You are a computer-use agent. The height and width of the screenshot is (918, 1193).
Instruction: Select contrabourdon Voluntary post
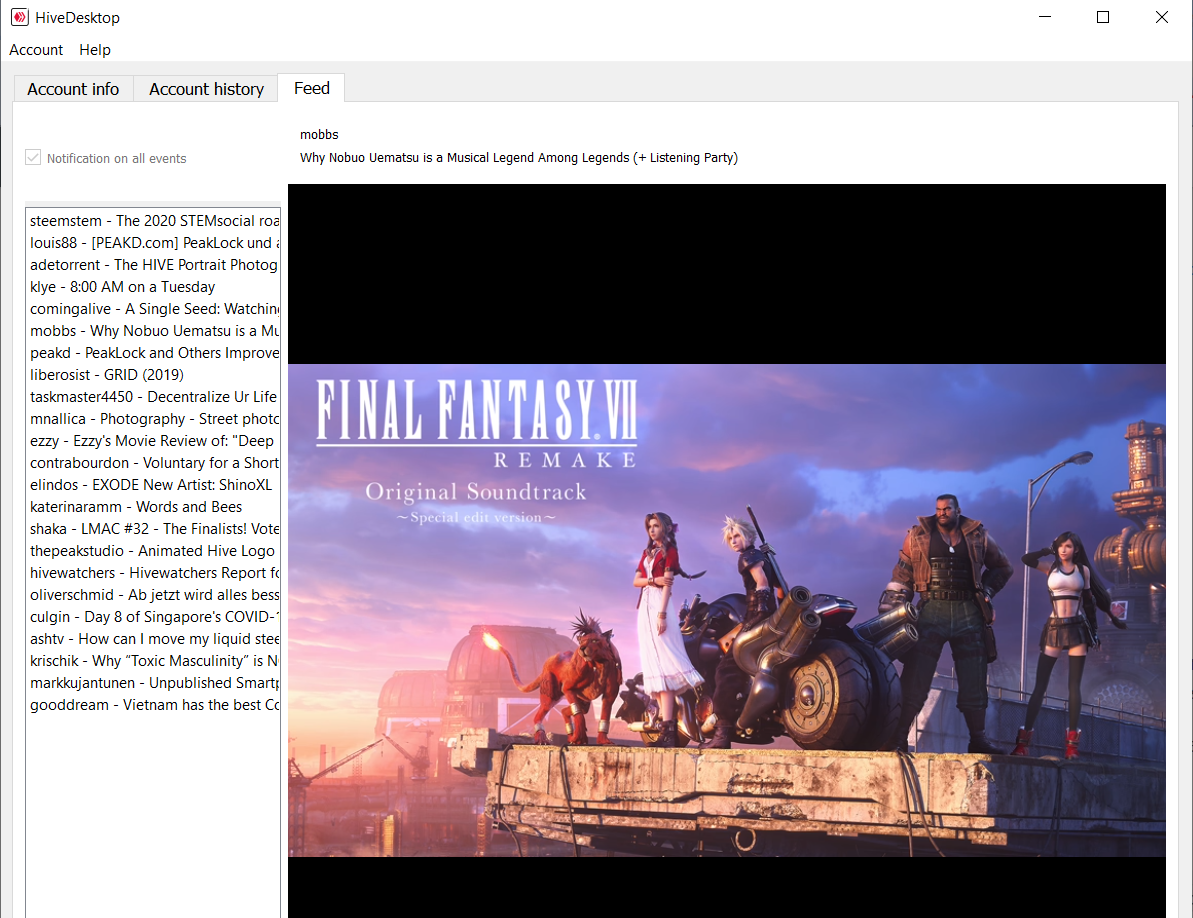tap(154, 463)
